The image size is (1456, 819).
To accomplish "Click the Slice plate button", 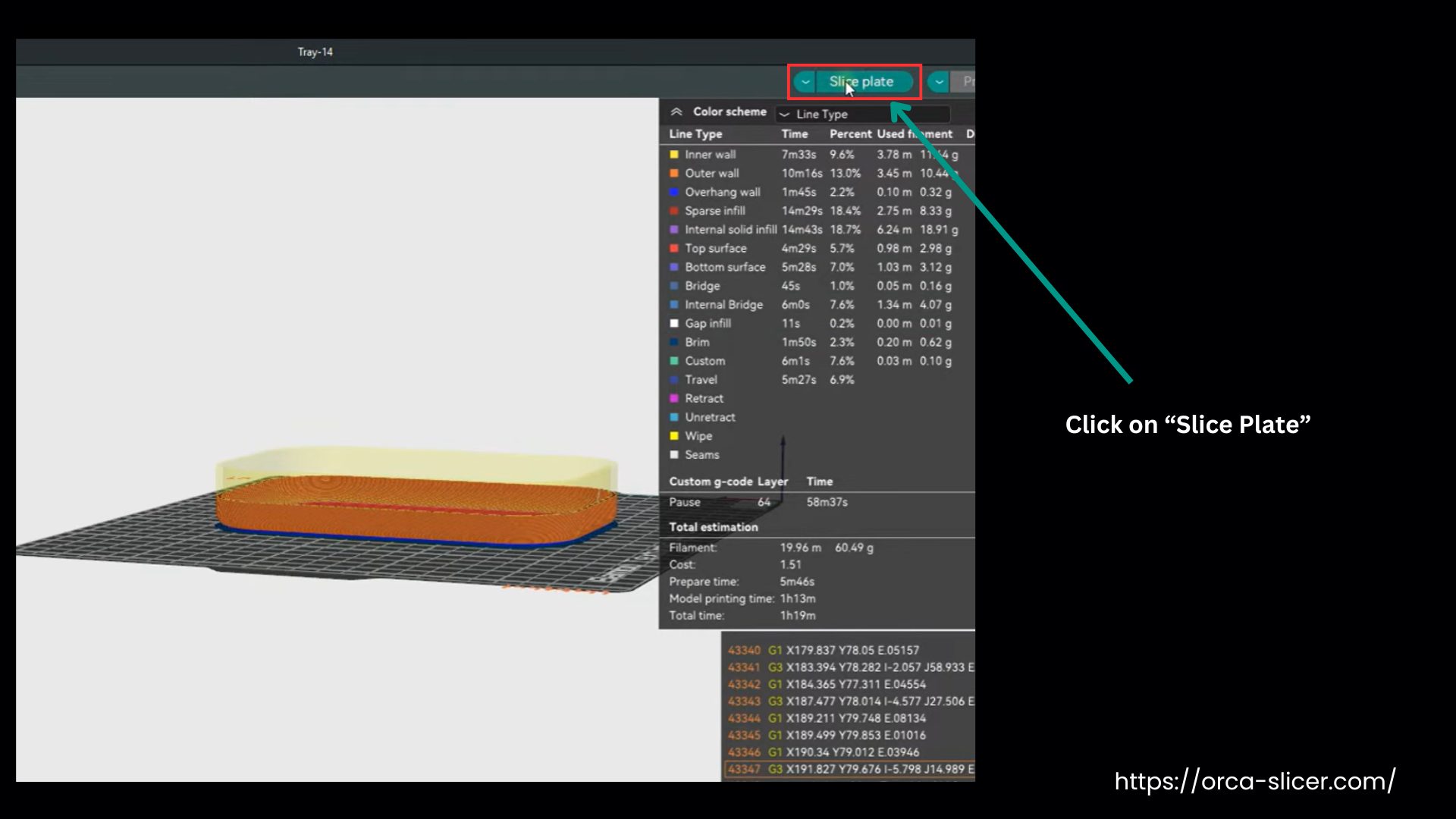I will pos(864,82).
